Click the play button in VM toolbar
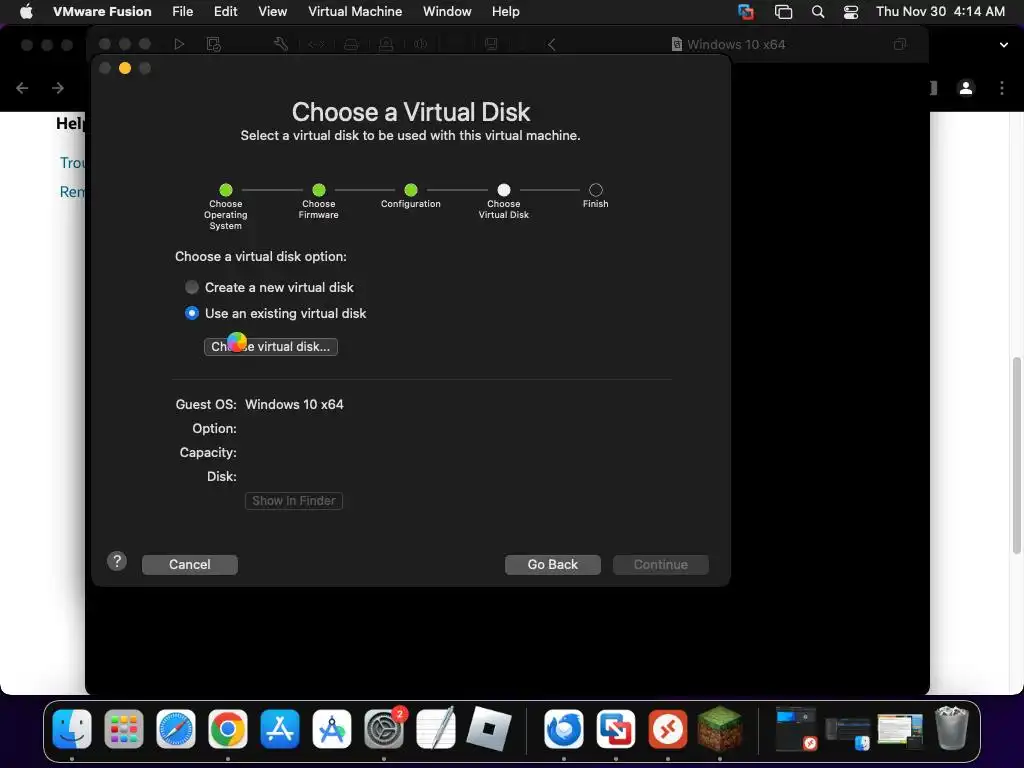Screen dimensions: 1024x768 [179, 44]
